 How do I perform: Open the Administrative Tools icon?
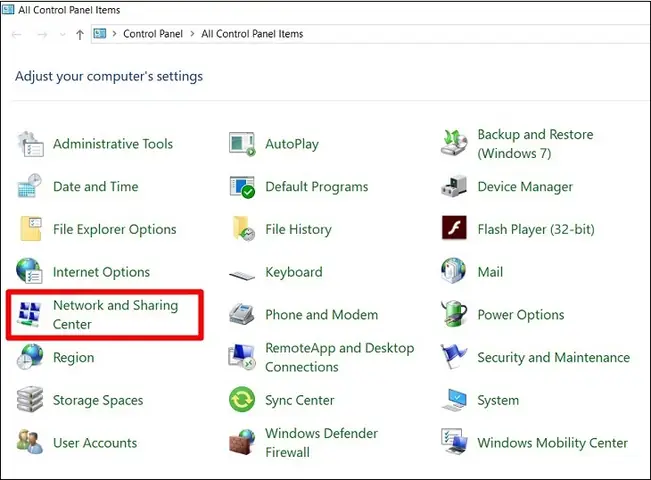pos(30,144)
